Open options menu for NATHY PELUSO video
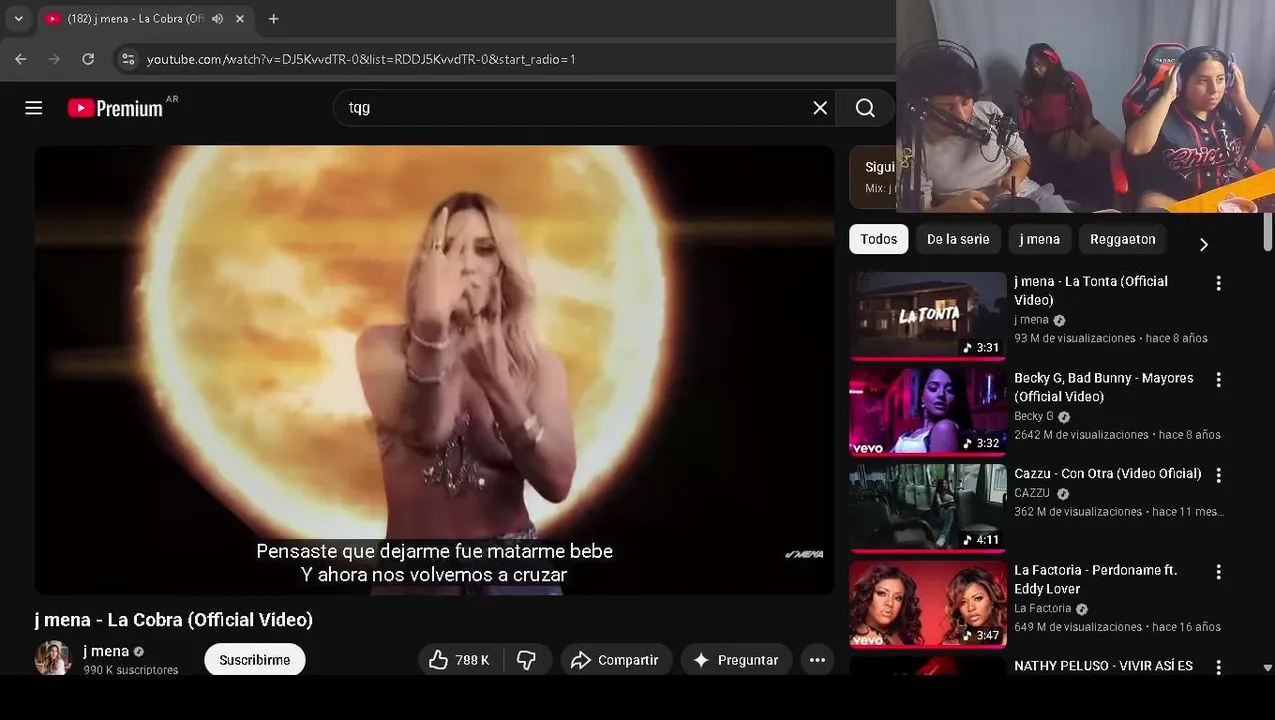1275x720 pixels. 1218,667
